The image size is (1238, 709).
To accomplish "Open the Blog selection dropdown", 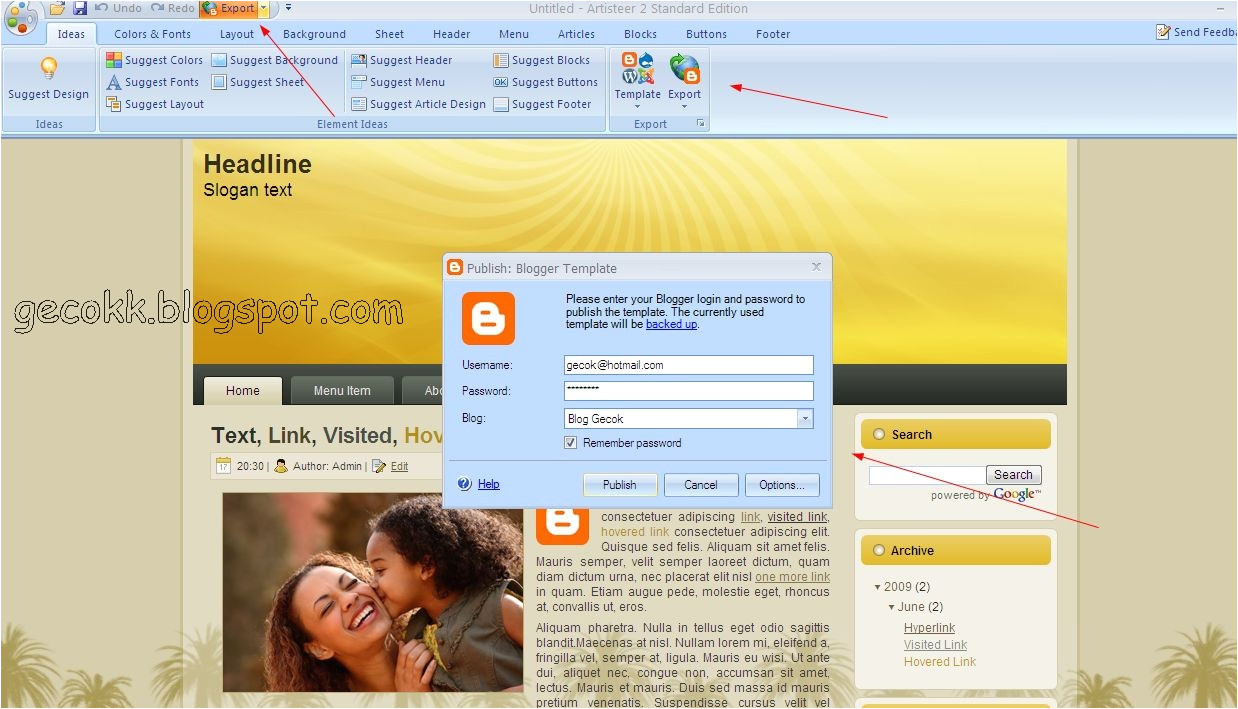I will click(805, 419).
